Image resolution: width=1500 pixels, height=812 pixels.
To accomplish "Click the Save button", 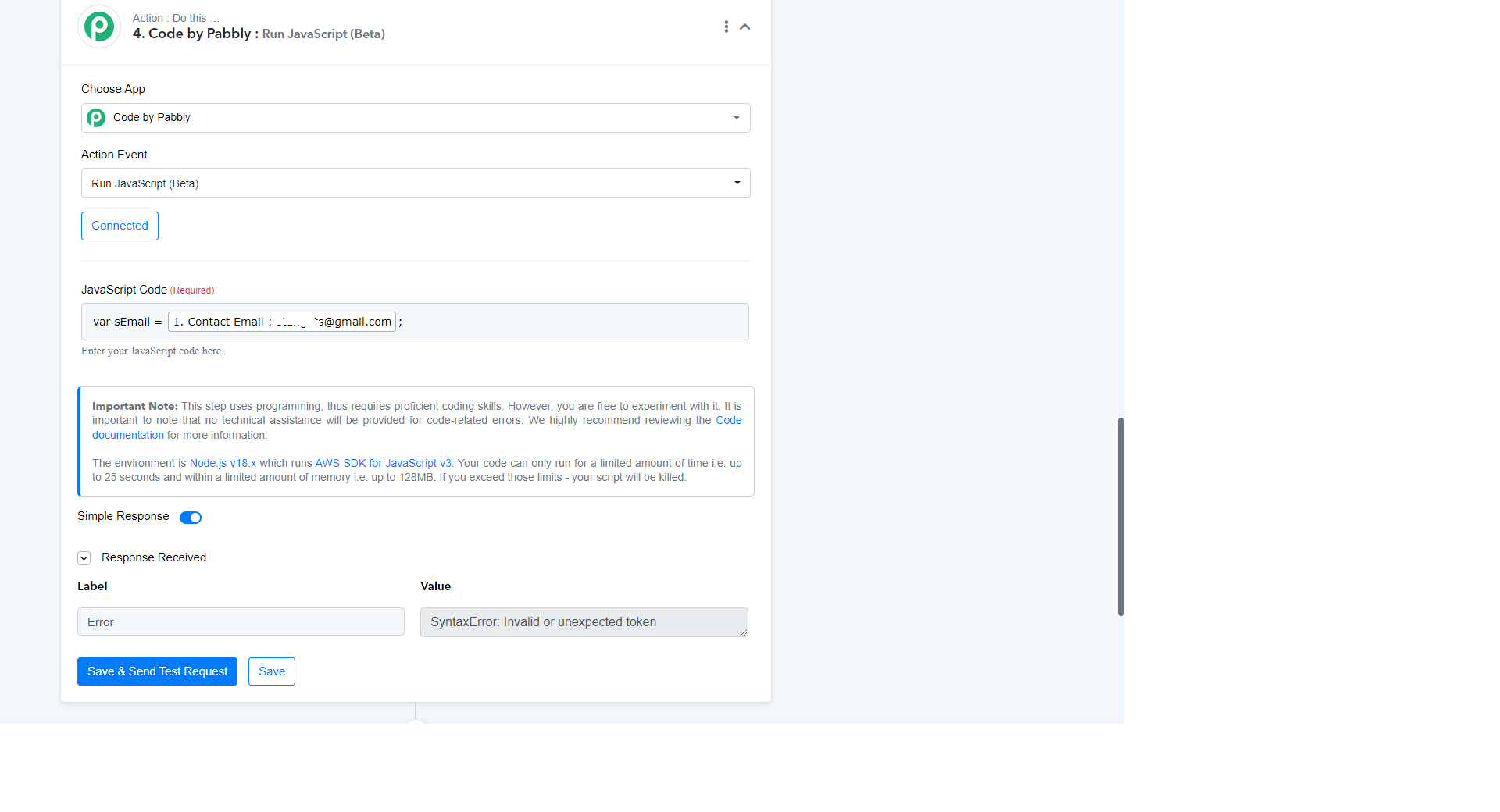I will (x=272, y=671).
